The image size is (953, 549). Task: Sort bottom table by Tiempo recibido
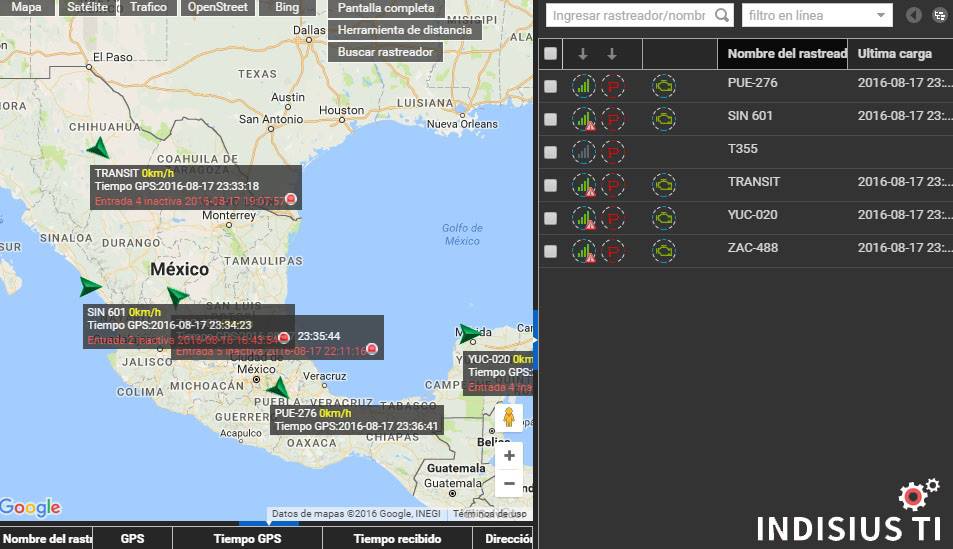click(x=397, y=539)
